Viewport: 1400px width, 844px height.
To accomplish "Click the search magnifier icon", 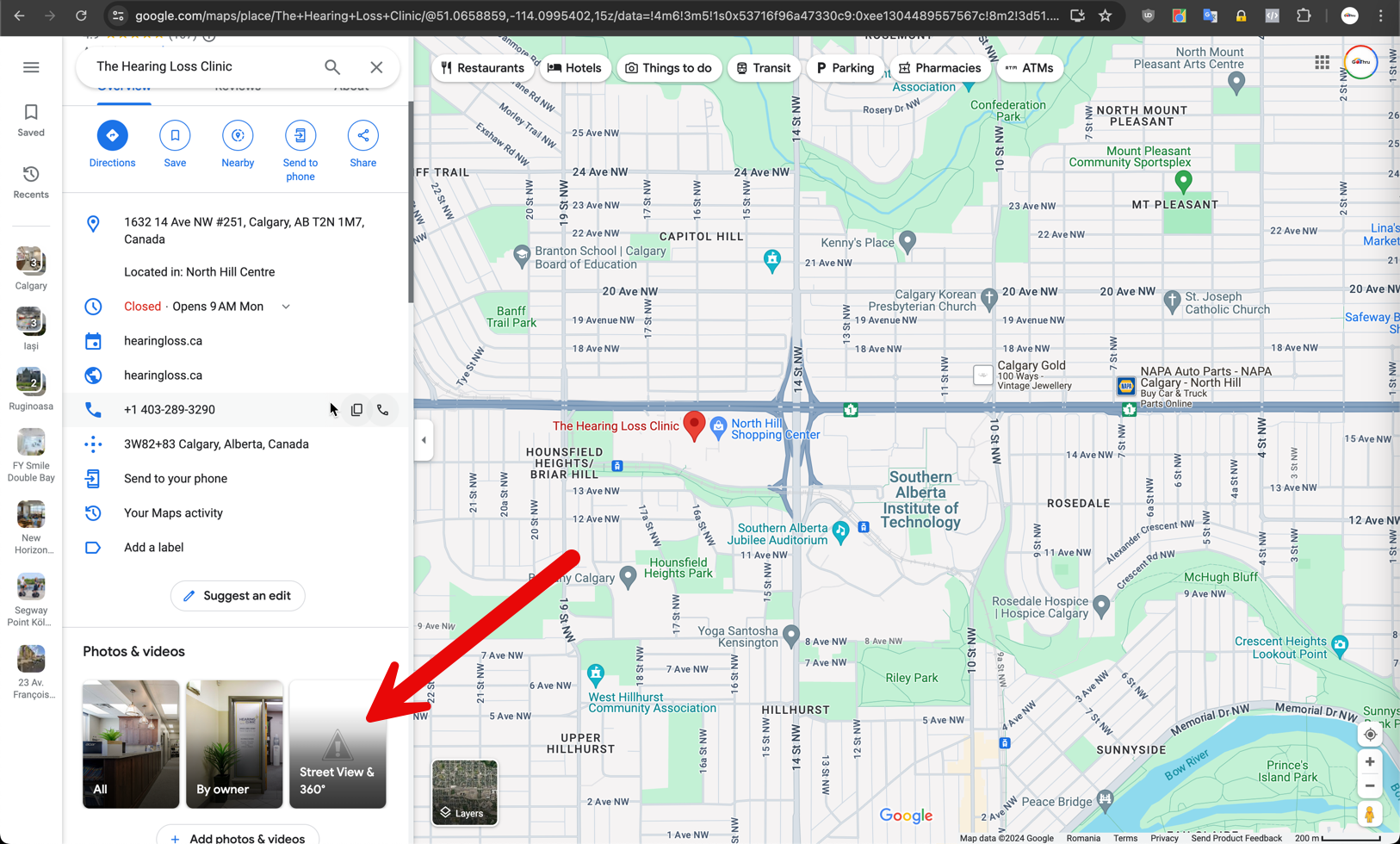I will [332, 66].
